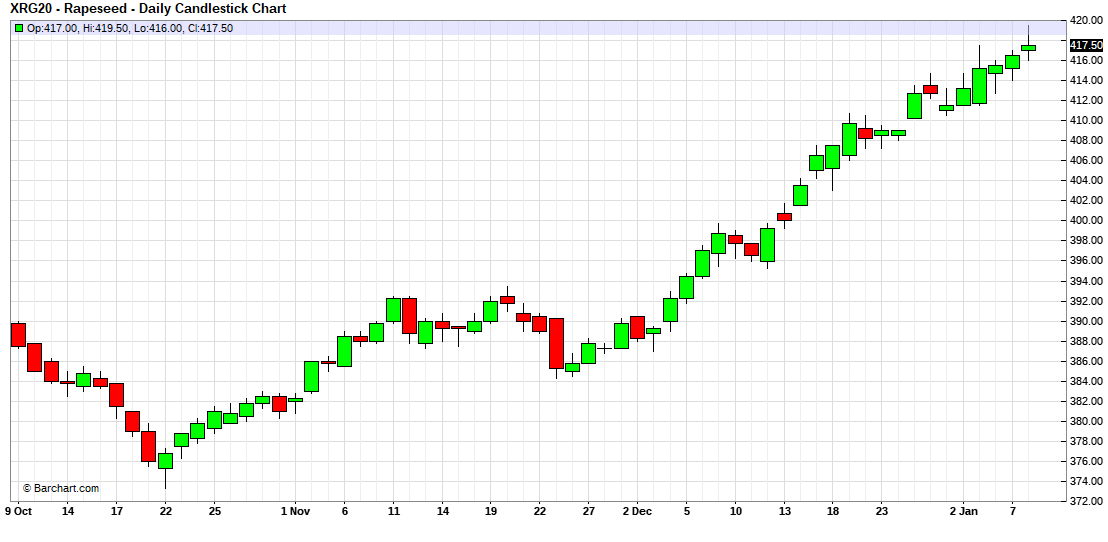Image resolution: width=1108 pixels, height=542 pixels.
Task: Click the last green candle near 417.50
Action: pyautogui.click(x=1028, y=47)
